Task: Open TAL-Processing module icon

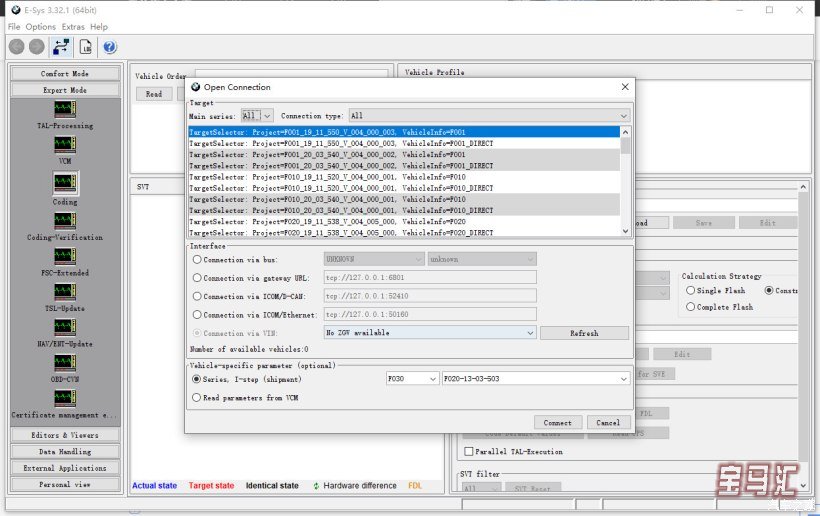Action: (65, 109)
